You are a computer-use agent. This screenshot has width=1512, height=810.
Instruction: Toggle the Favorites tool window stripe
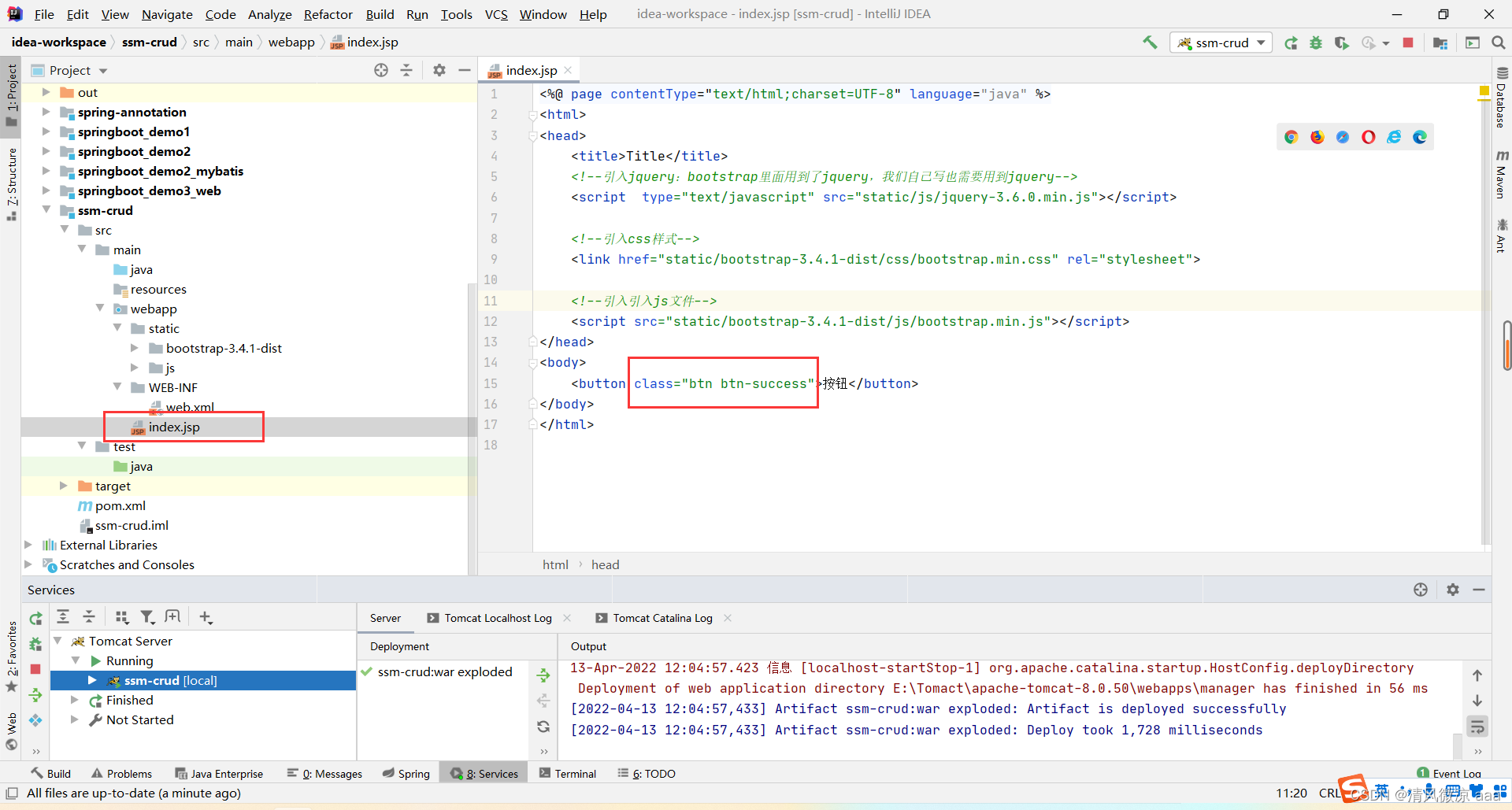coord(11,657)
